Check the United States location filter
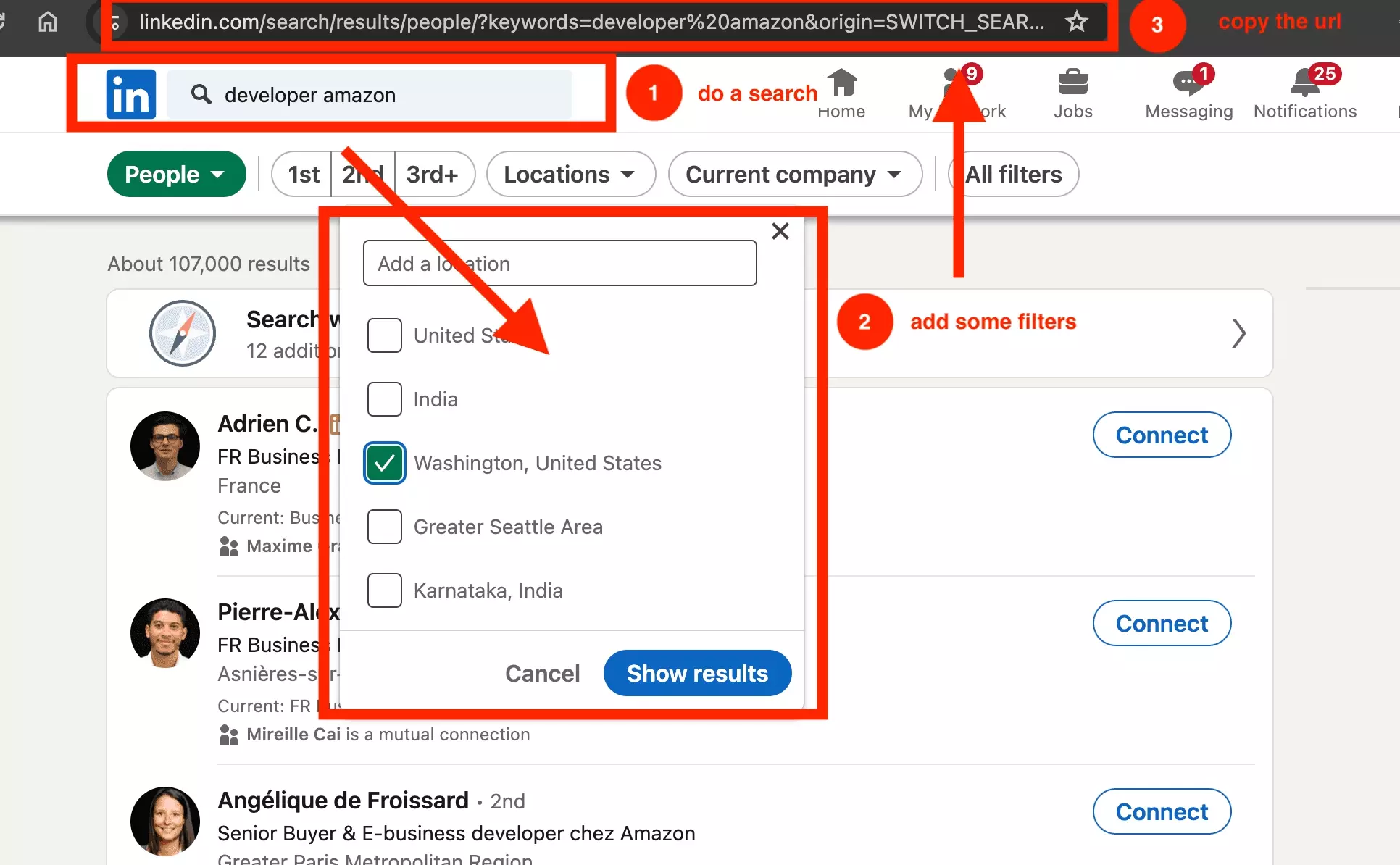Viewport: 1400px width, 865px height. pyautogui.click(x=384, y=335)
